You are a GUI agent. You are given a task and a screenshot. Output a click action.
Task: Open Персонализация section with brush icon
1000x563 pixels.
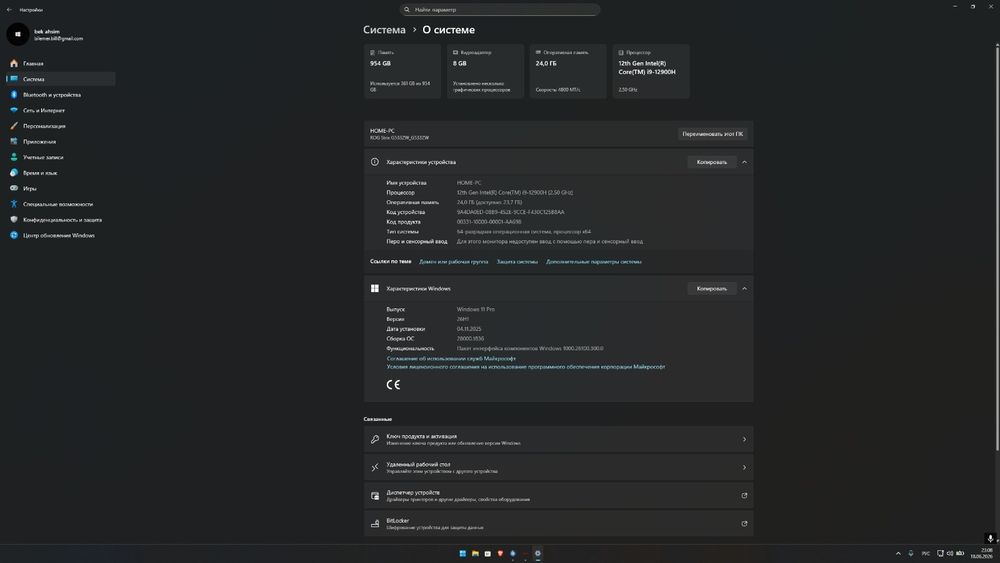click(x=61, y=126)
